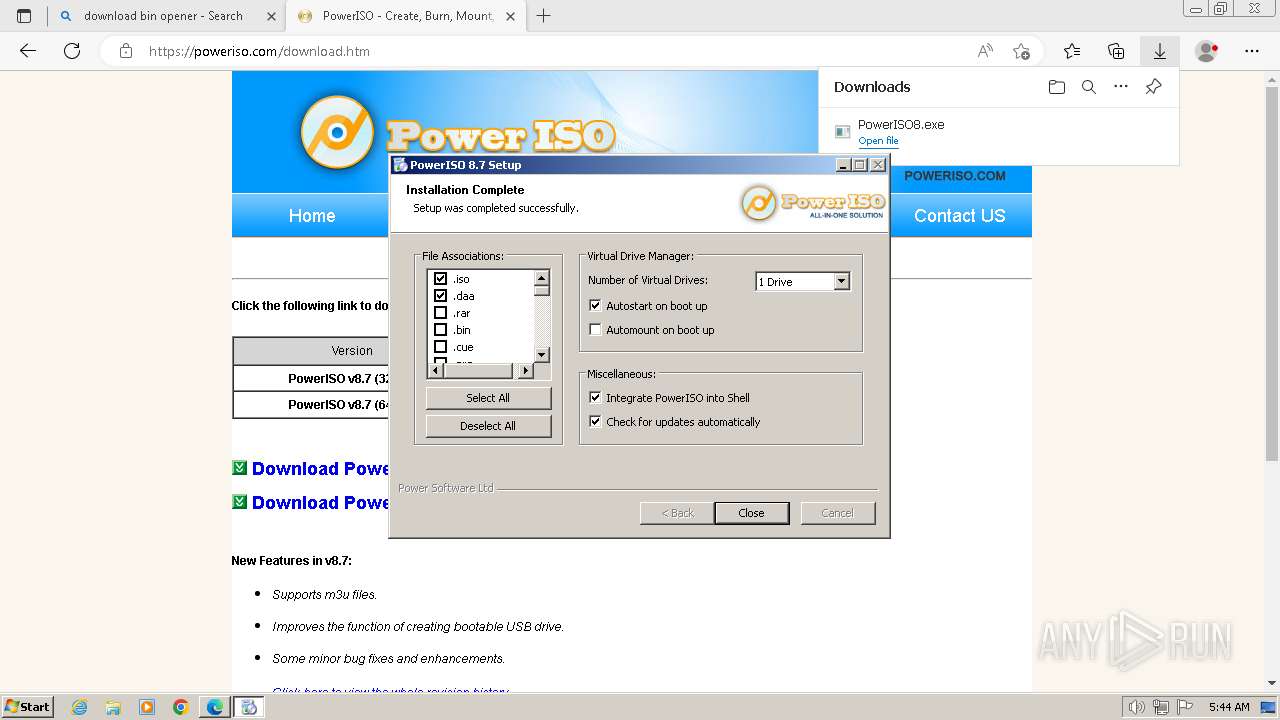This screenshot has width=1280, height=720.
Task: Open the Edge tab actions menu icon
Action: 24,16
